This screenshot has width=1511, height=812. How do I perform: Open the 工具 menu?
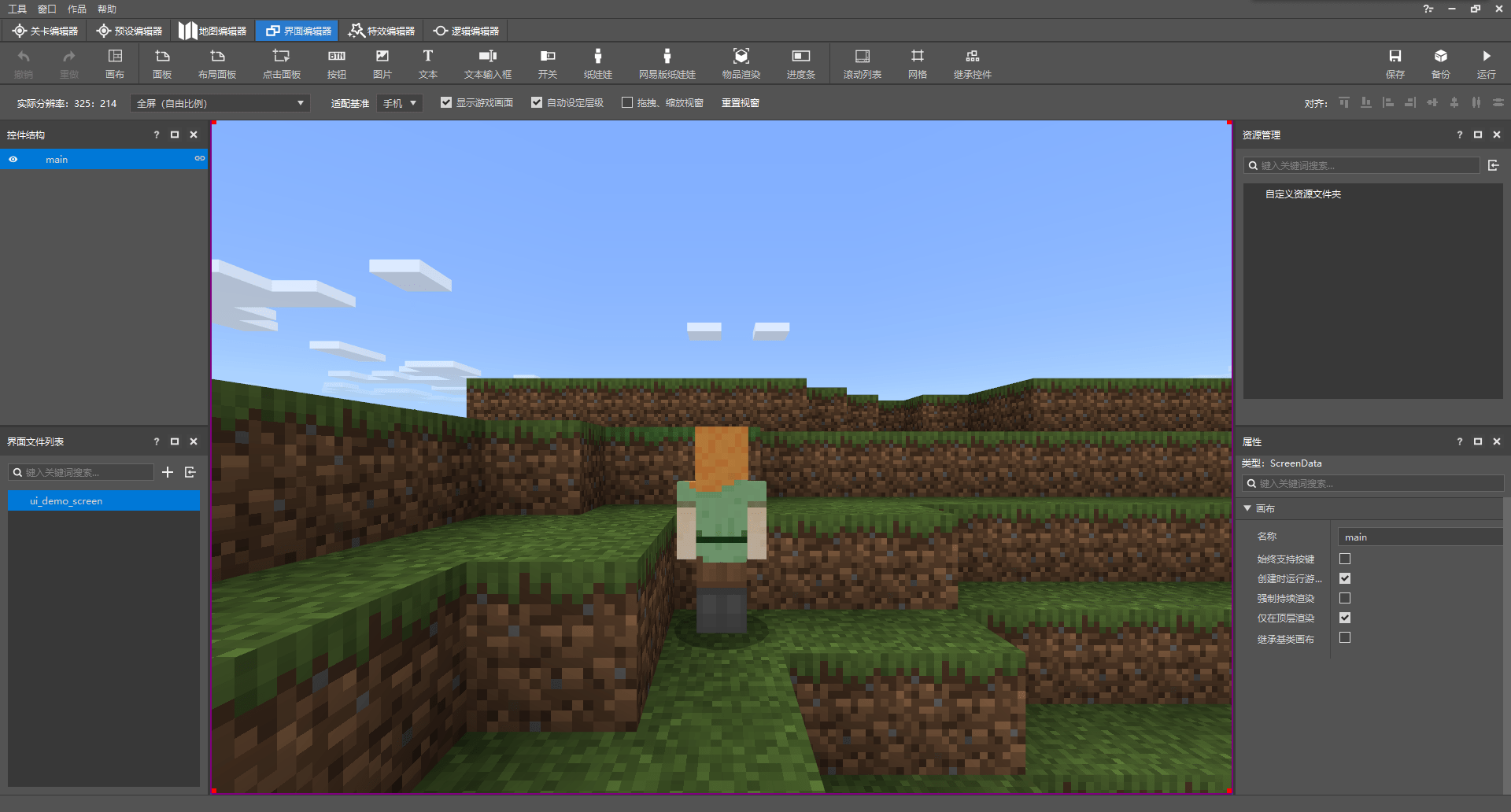(17, 9)
